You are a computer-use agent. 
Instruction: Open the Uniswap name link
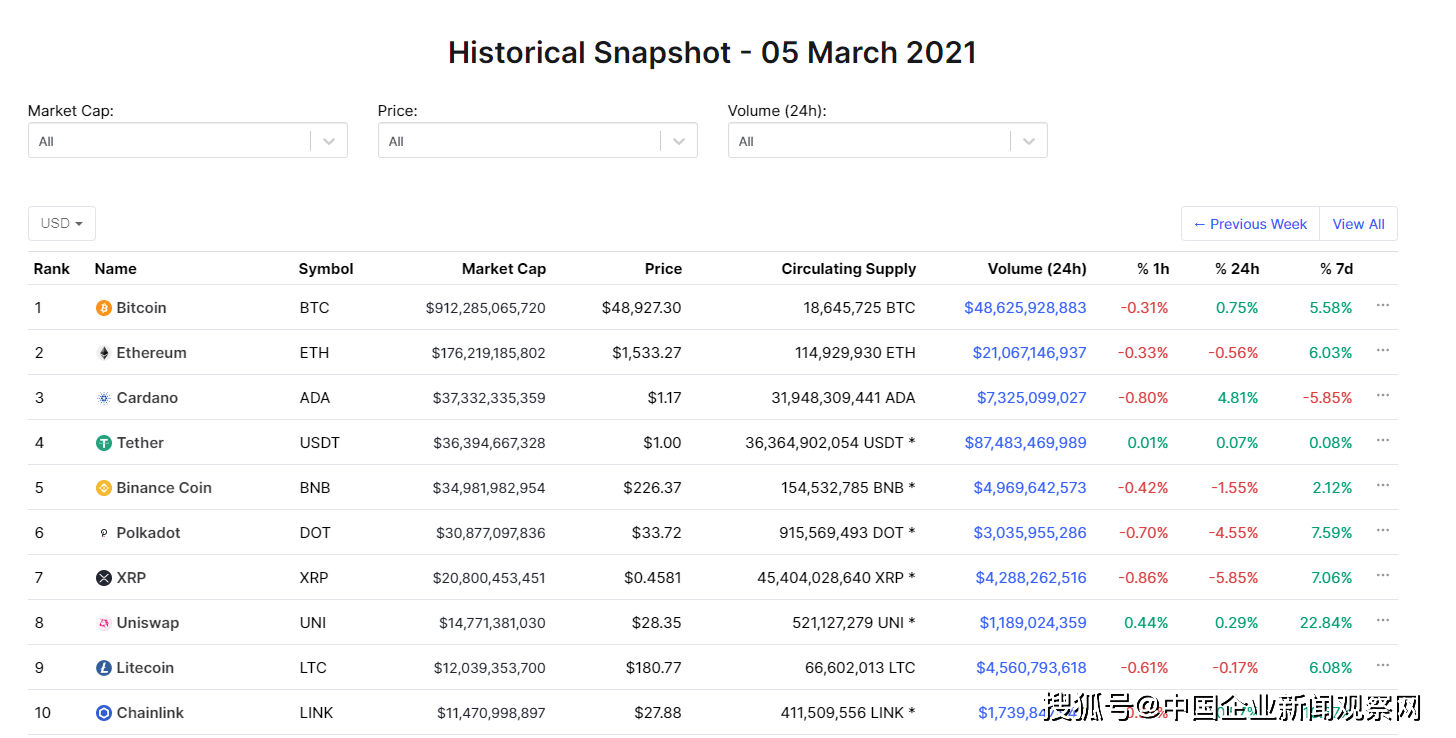[148, 623]
